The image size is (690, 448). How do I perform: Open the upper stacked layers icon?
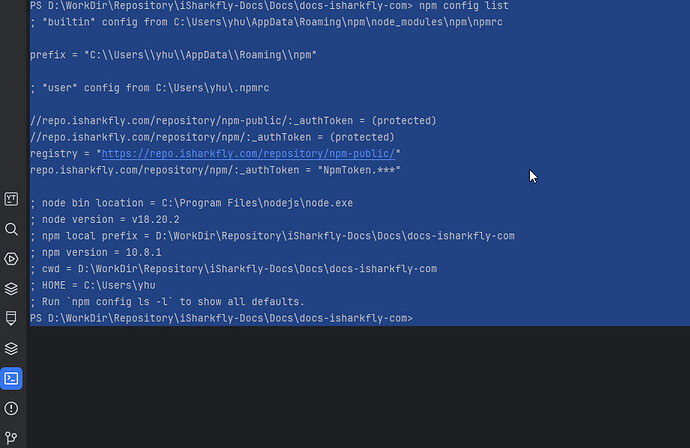[x=11, y=289]
